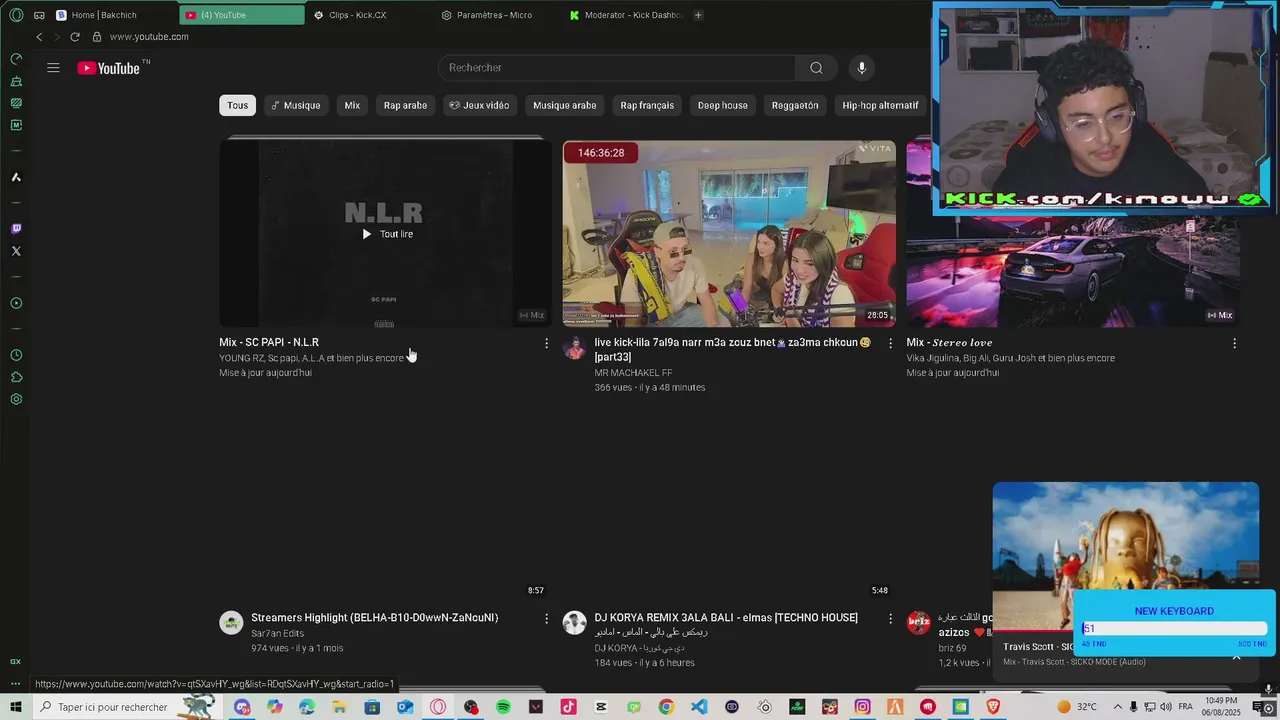Click the Windows Start button

point(16,707)
